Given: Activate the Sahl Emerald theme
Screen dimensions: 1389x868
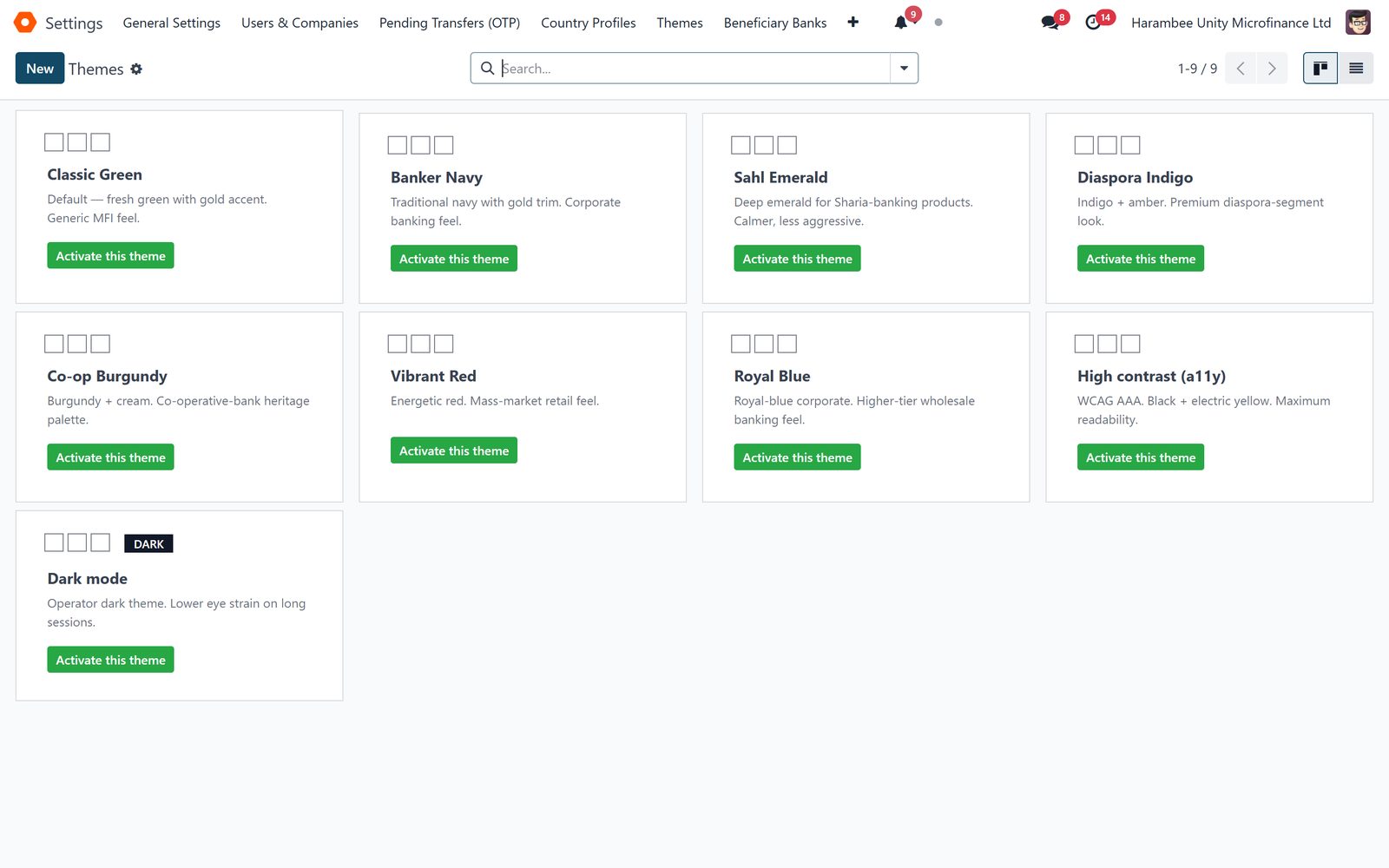Looking at the screenshot, I should pos(797,259).
